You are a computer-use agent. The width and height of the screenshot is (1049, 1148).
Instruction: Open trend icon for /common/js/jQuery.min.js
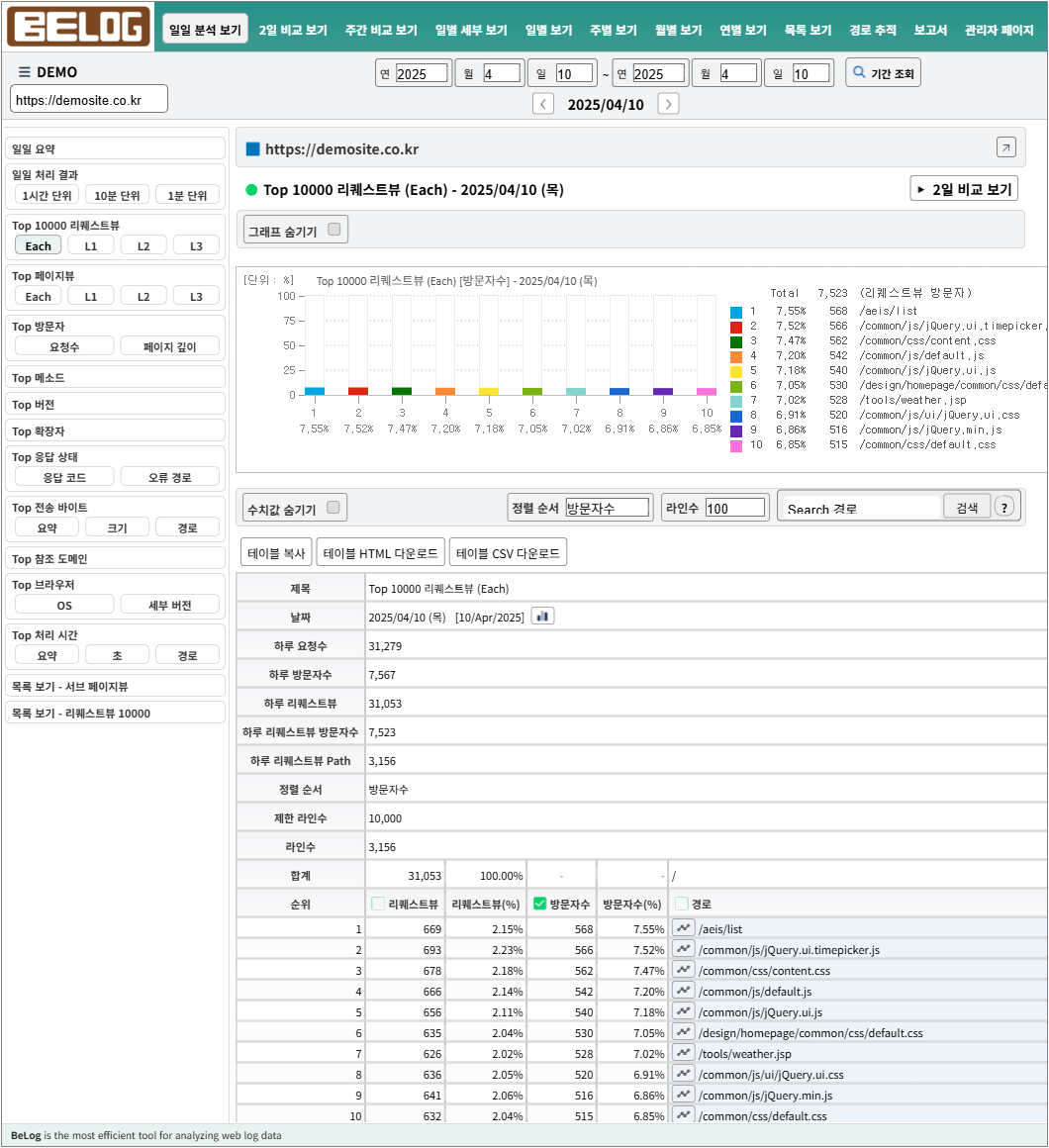click(x=683, y=1096)
